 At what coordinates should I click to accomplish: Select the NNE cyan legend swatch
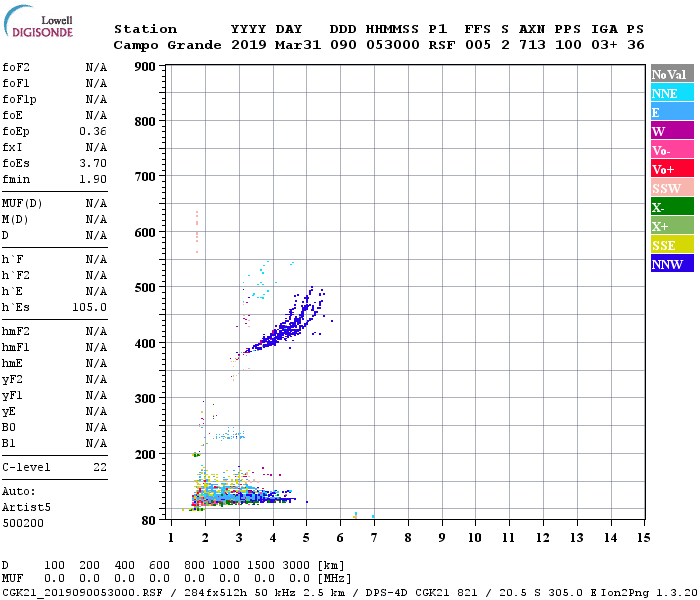(672, 93)
